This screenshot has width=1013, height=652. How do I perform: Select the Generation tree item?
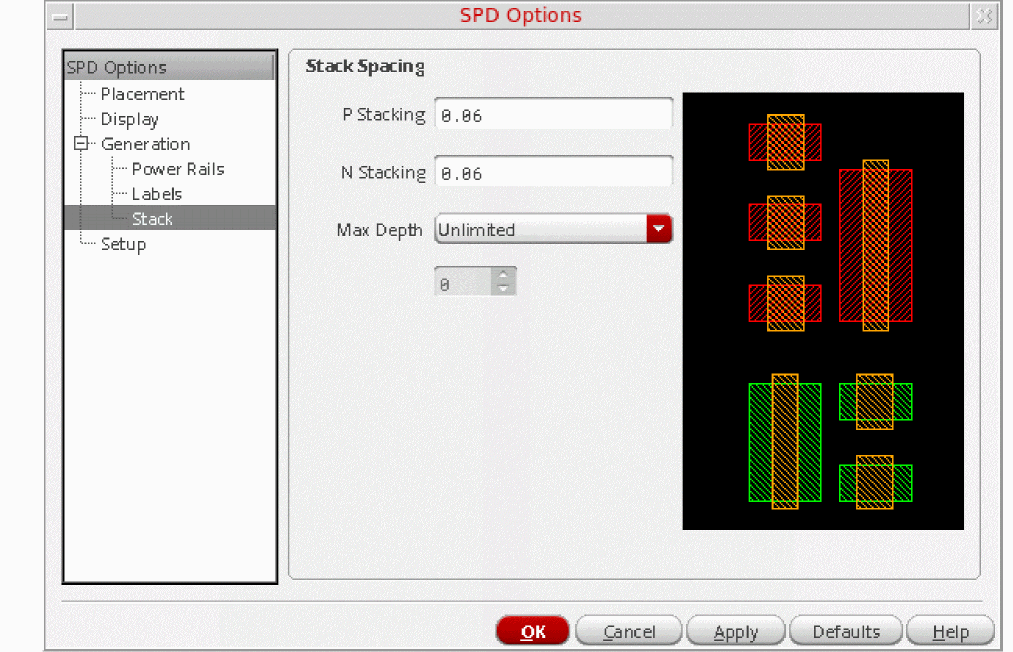coord(145,144)
